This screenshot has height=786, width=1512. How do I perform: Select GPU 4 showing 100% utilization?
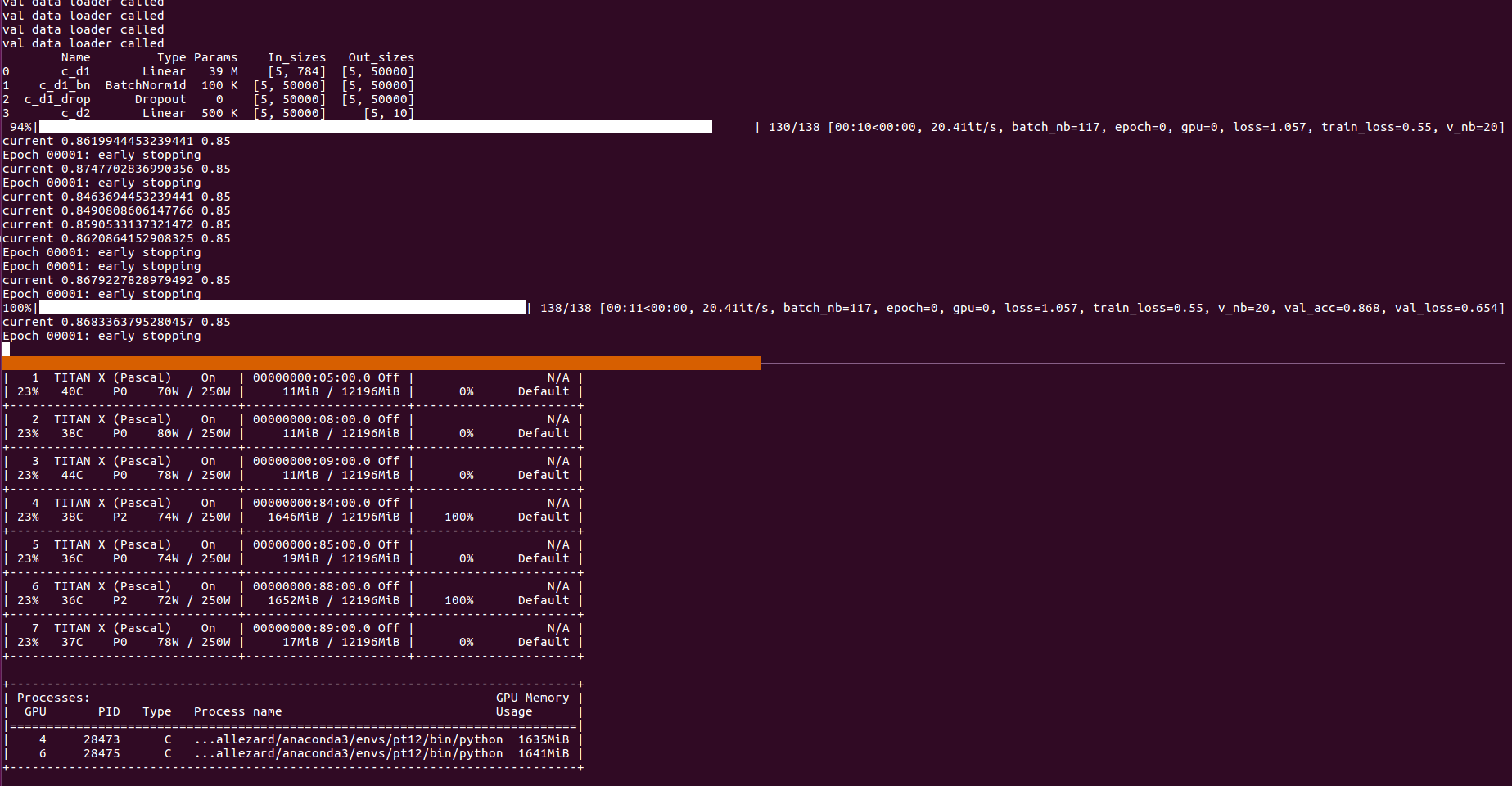coord(458,517)
